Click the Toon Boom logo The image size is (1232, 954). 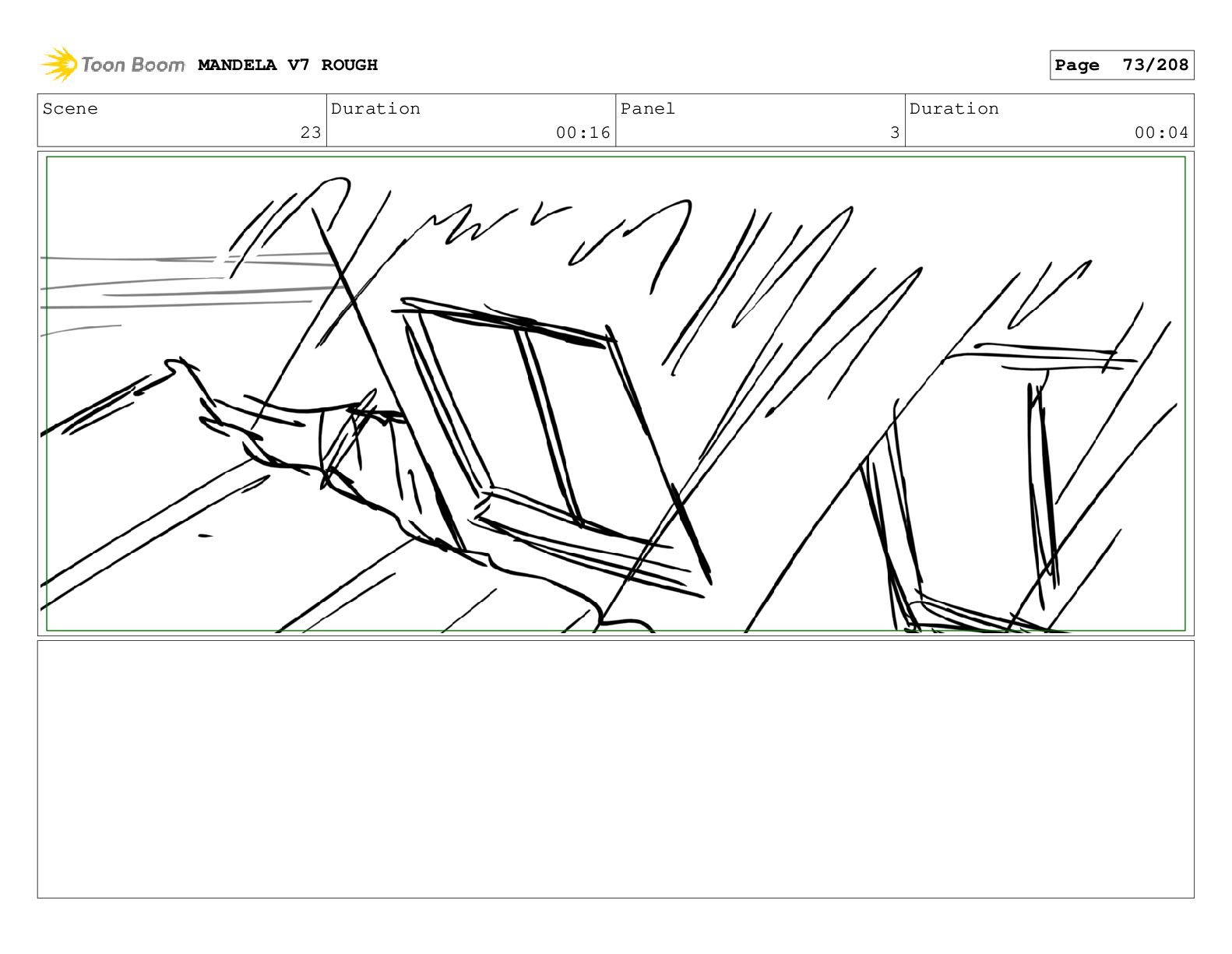113,65
